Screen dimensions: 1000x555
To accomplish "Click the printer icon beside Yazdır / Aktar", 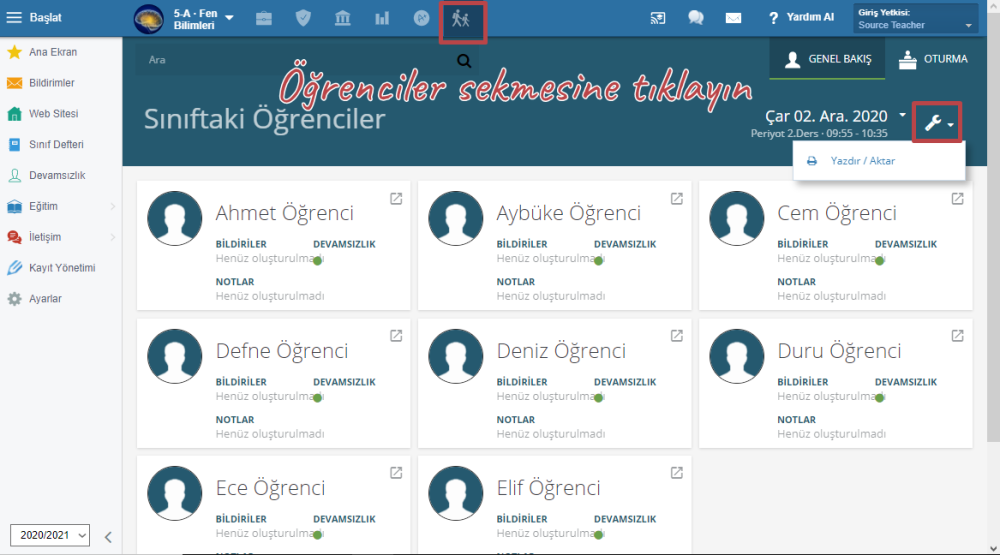I will pos(812,161).
